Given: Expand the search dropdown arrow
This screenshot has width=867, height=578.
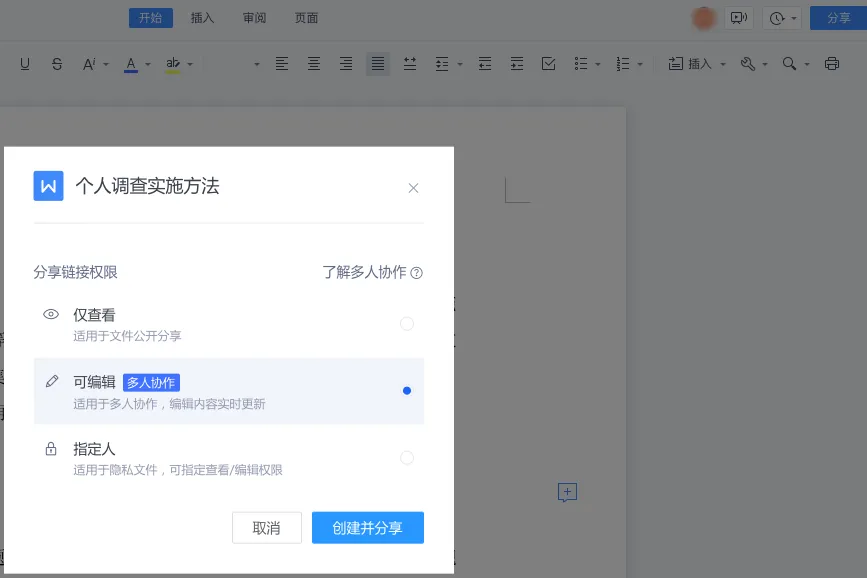Looking at the screenshot, I should pos(807,65).
